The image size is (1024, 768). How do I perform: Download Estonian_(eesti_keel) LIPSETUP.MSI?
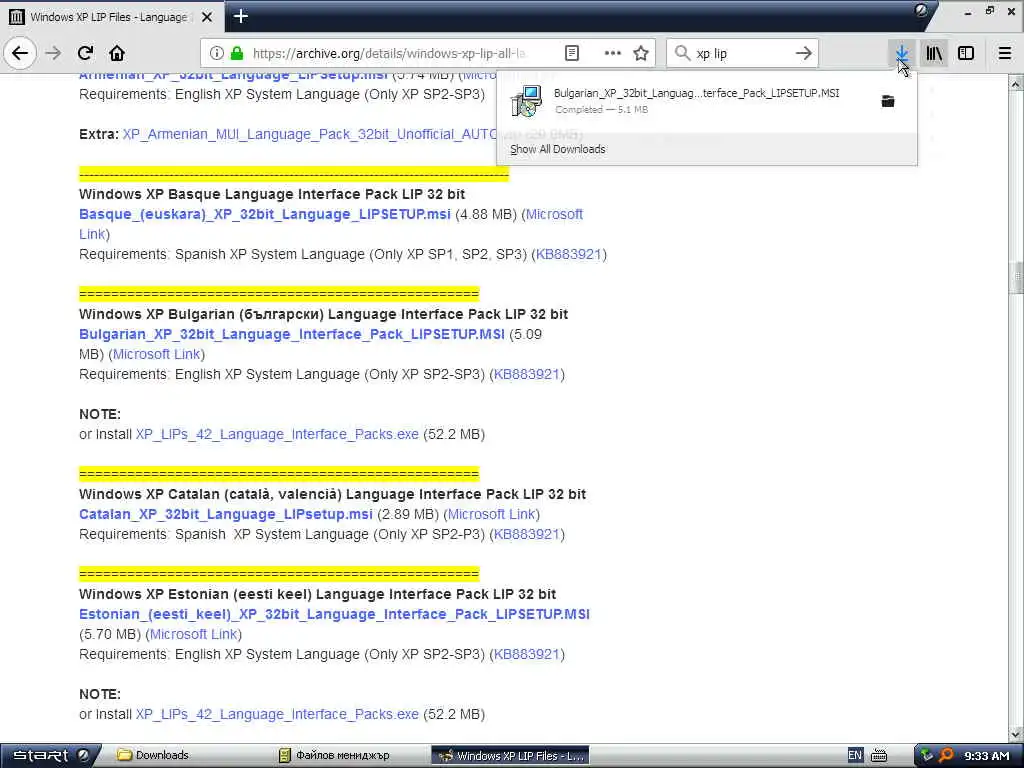click(334, 614)
